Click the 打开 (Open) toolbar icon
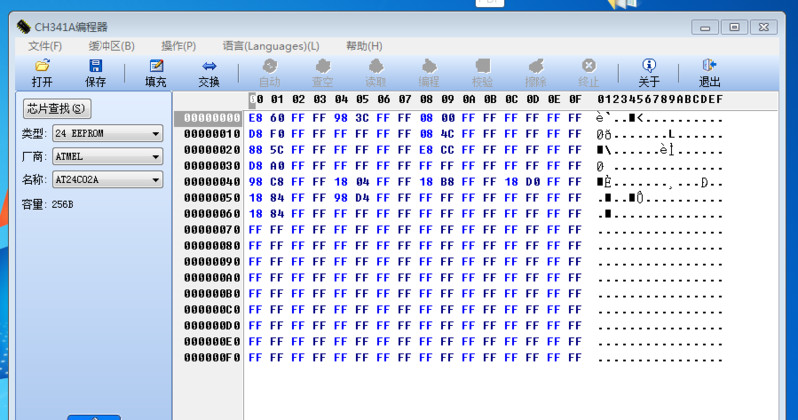This screenshot has height=420, width=798. 42,66
